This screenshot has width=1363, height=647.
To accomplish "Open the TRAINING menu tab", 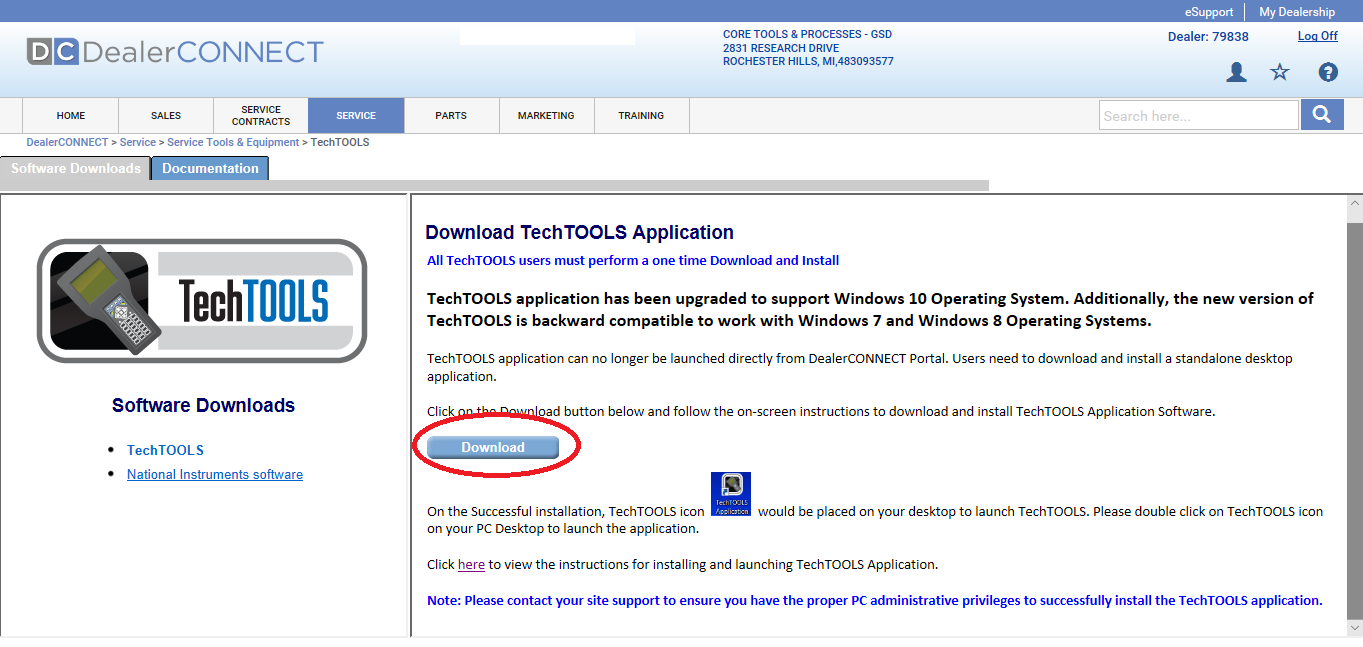I will 640,115.
